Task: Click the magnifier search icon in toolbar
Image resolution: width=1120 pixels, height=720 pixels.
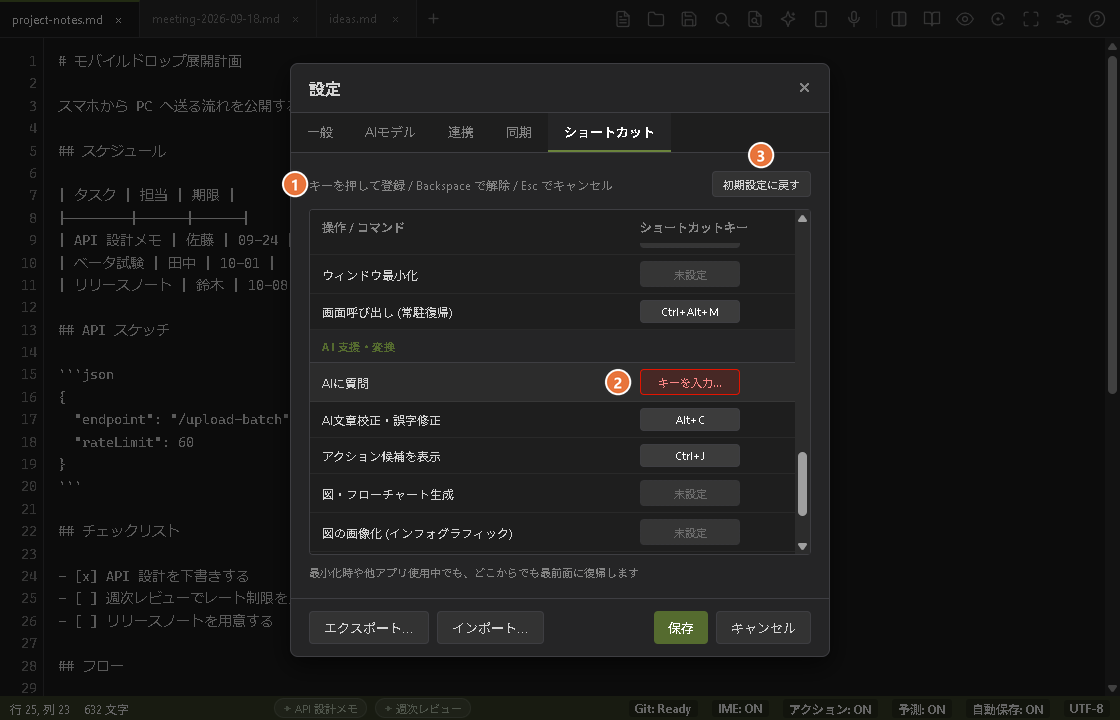Action: (x=722, y=19)
